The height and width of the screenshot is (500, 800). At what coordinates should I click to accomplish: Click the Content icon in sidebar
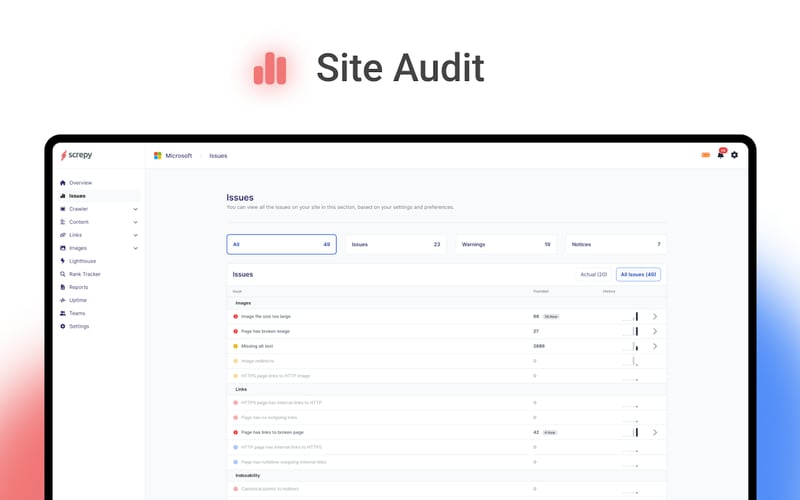(x=63, y=222)
